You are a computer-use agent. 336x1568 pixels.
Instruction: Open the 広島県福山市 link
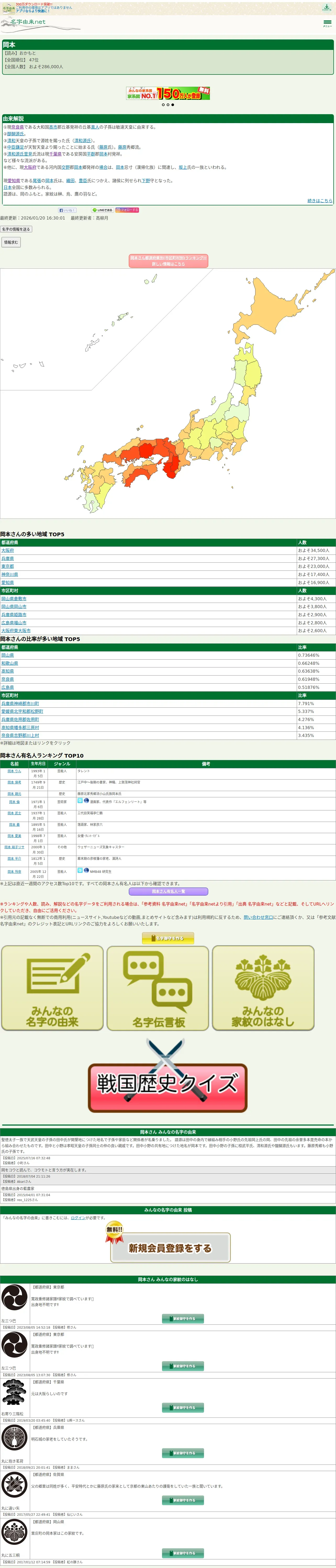14,623
